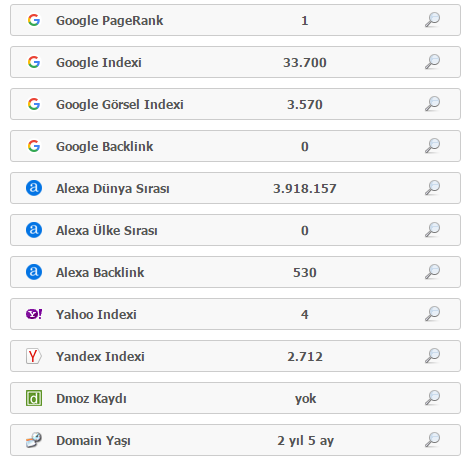Click the Domain Yaşı icon
This screenshot has width=467, height=461.
point(34,440)
